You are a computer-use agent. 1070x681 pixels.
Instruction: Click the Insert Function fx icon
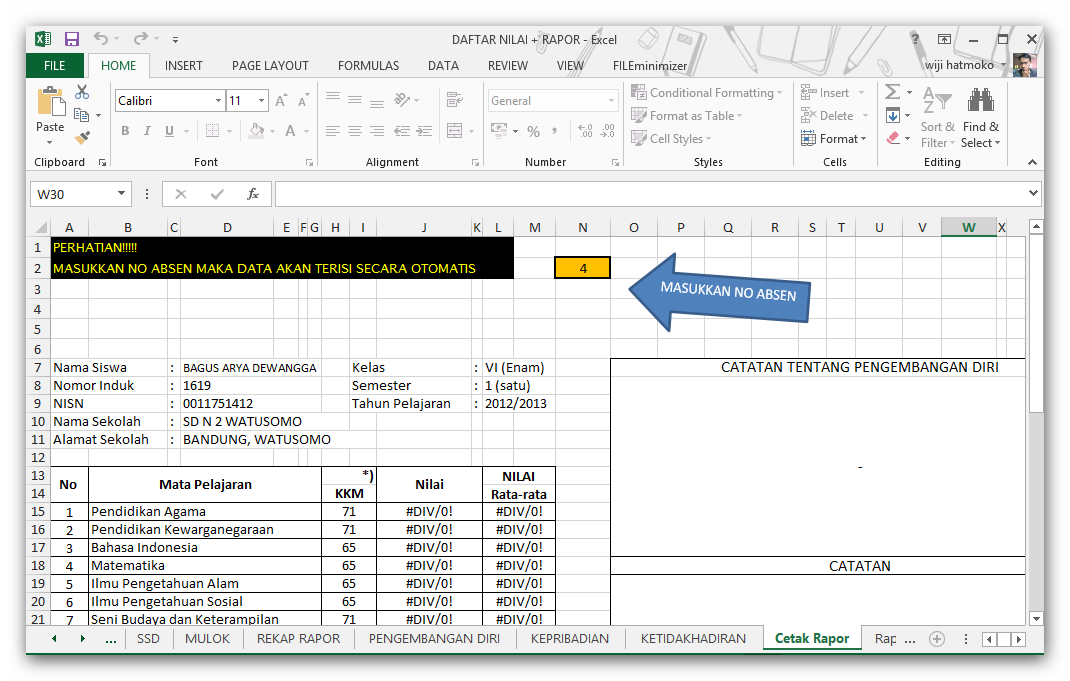252,194
